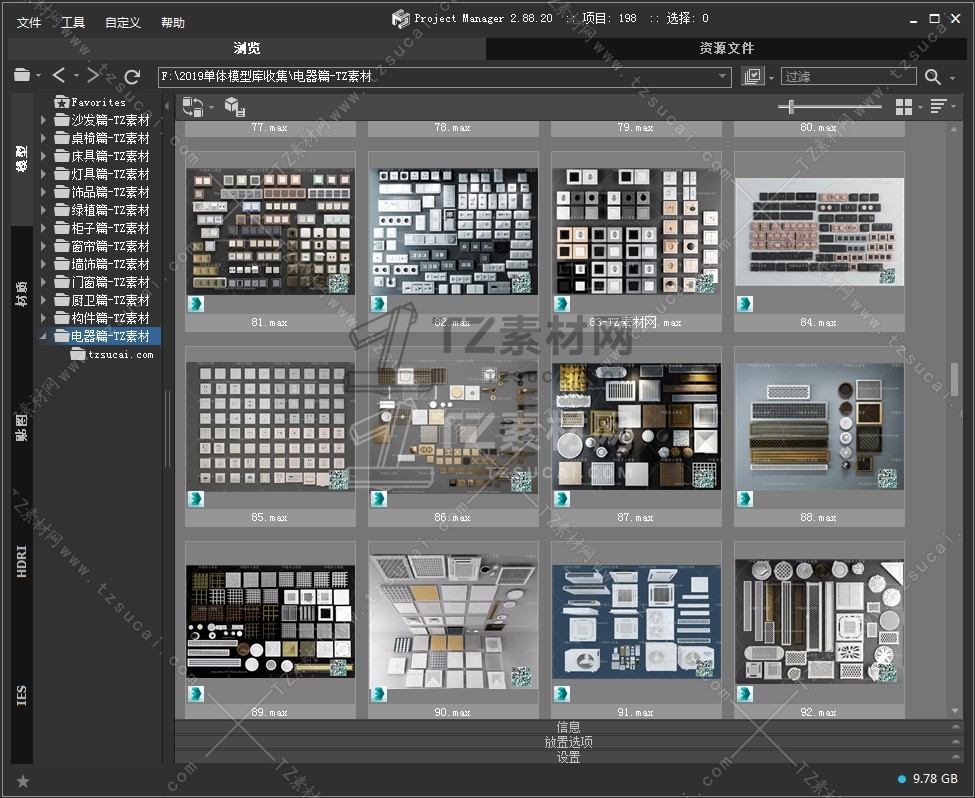The image size is (975, 798).
Task: Expand the 信息 panel
Action: [568, 727]
